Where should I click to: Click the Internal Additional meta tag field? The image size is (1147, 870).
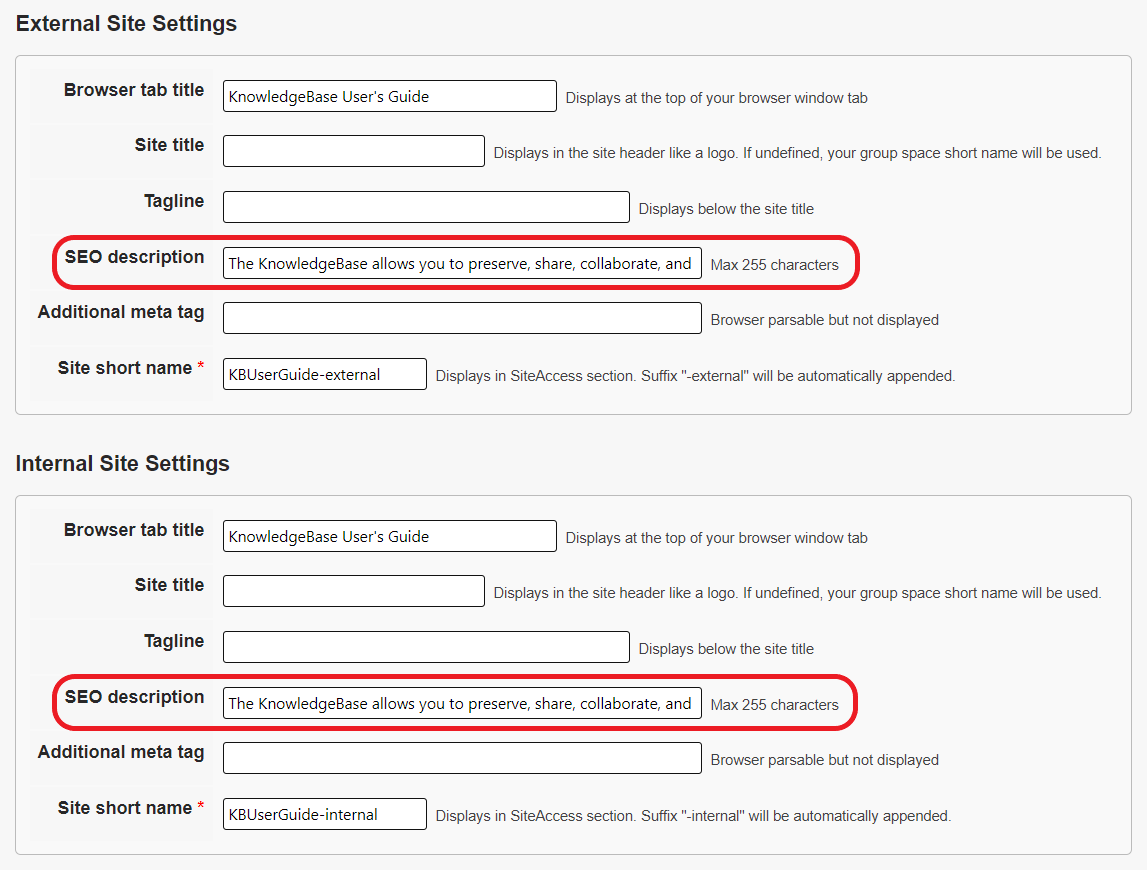462,758
